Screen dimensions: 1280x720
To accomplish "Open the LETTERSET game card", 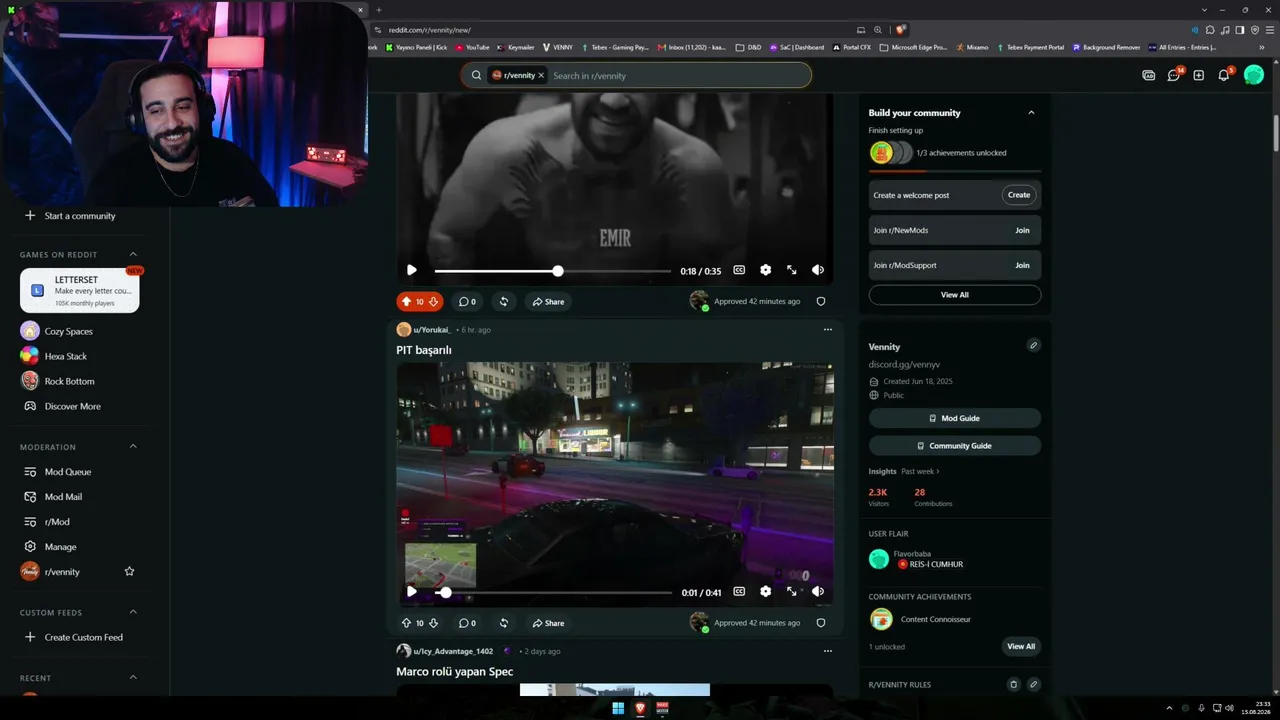I will (80, 291).
